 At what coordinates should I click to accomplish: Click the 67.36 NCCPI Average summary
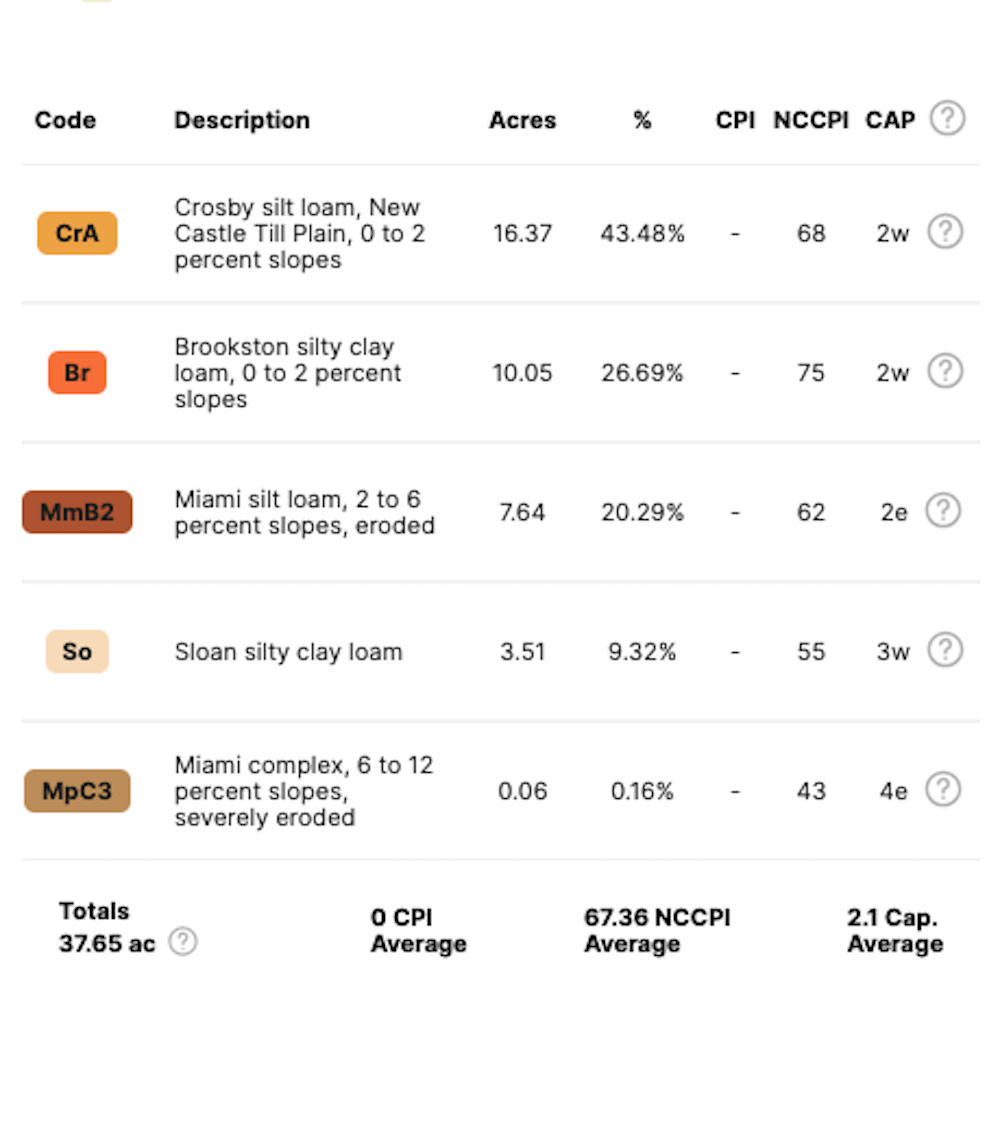[x=657, y=931]
